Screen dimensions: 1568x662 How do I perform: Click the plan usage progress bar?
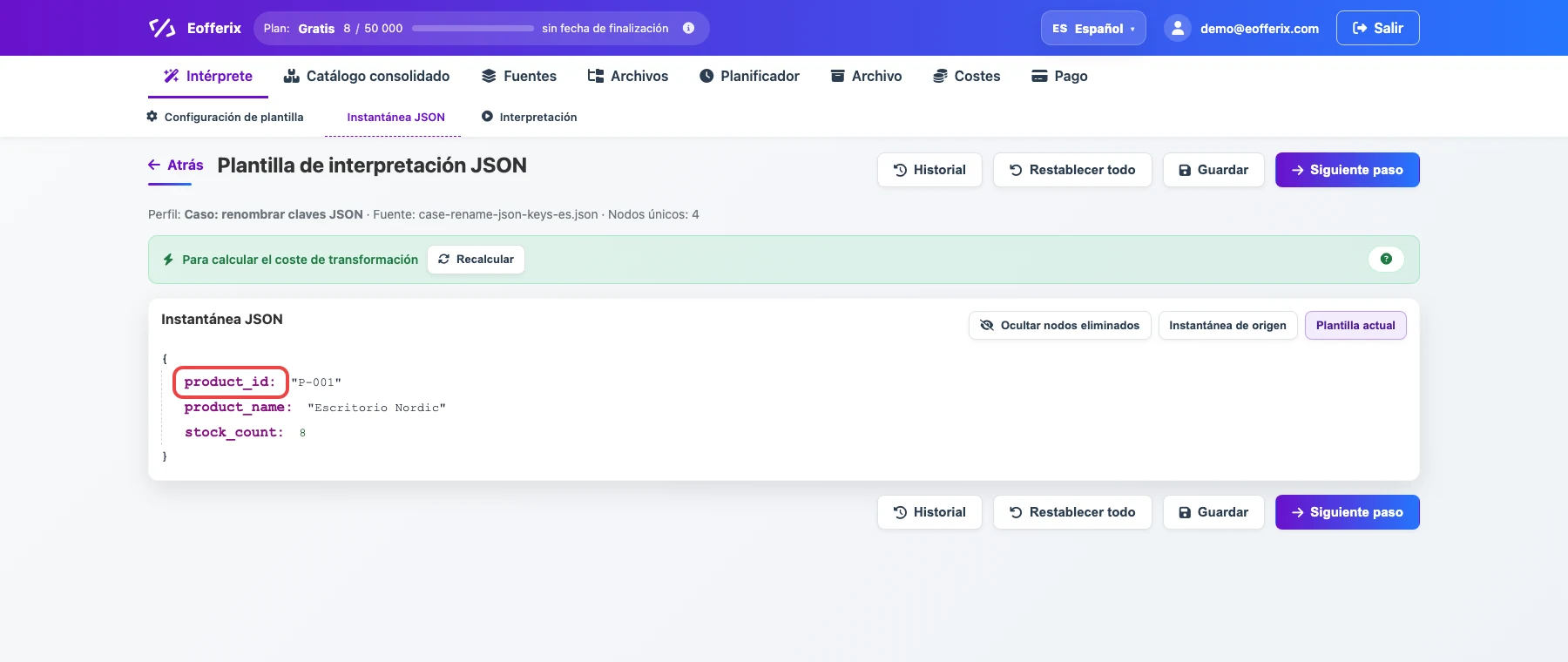click(473, 29)
